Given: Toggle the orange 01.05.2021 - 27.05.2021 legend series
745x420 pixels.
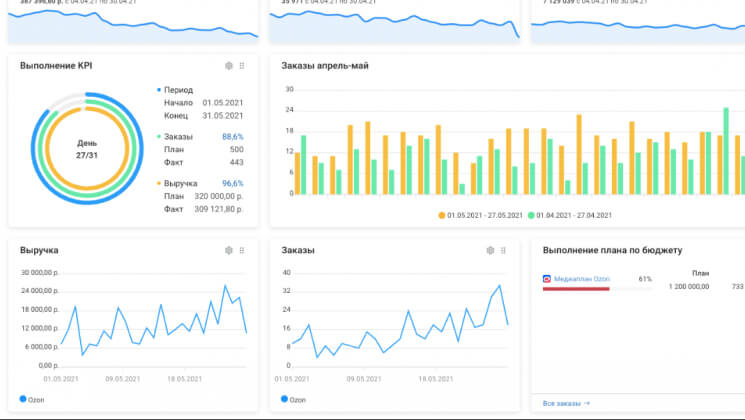Looking at the screenshot, I should (480, 215).
